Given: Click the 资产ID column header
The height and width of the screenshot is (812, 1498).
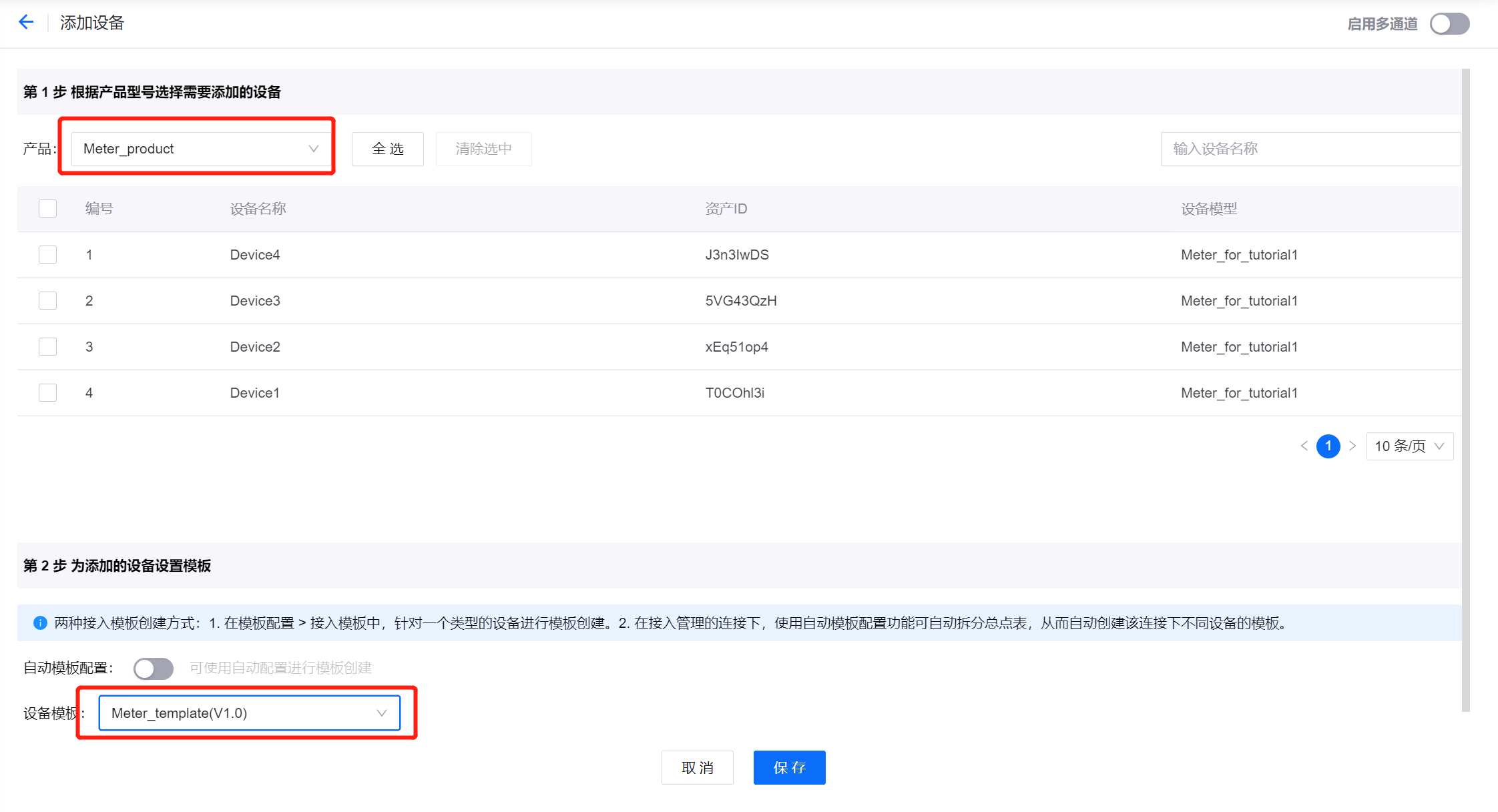Looking at the screenshot, I should click(x=726, y=209).
